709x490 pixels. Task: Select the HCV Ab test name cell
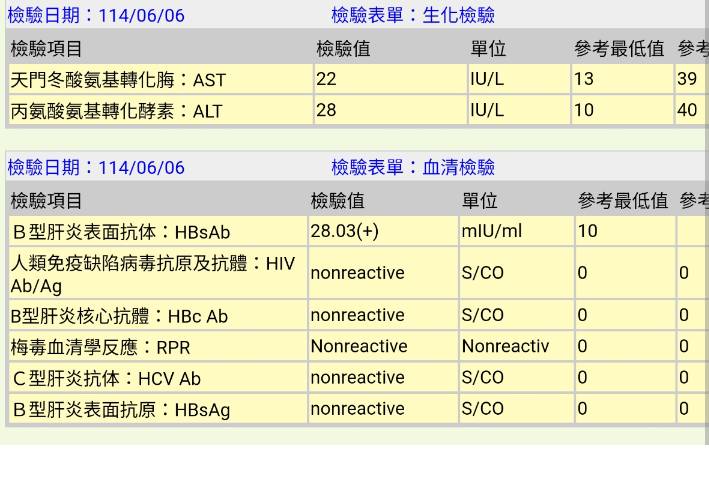[x=105, y=378]
